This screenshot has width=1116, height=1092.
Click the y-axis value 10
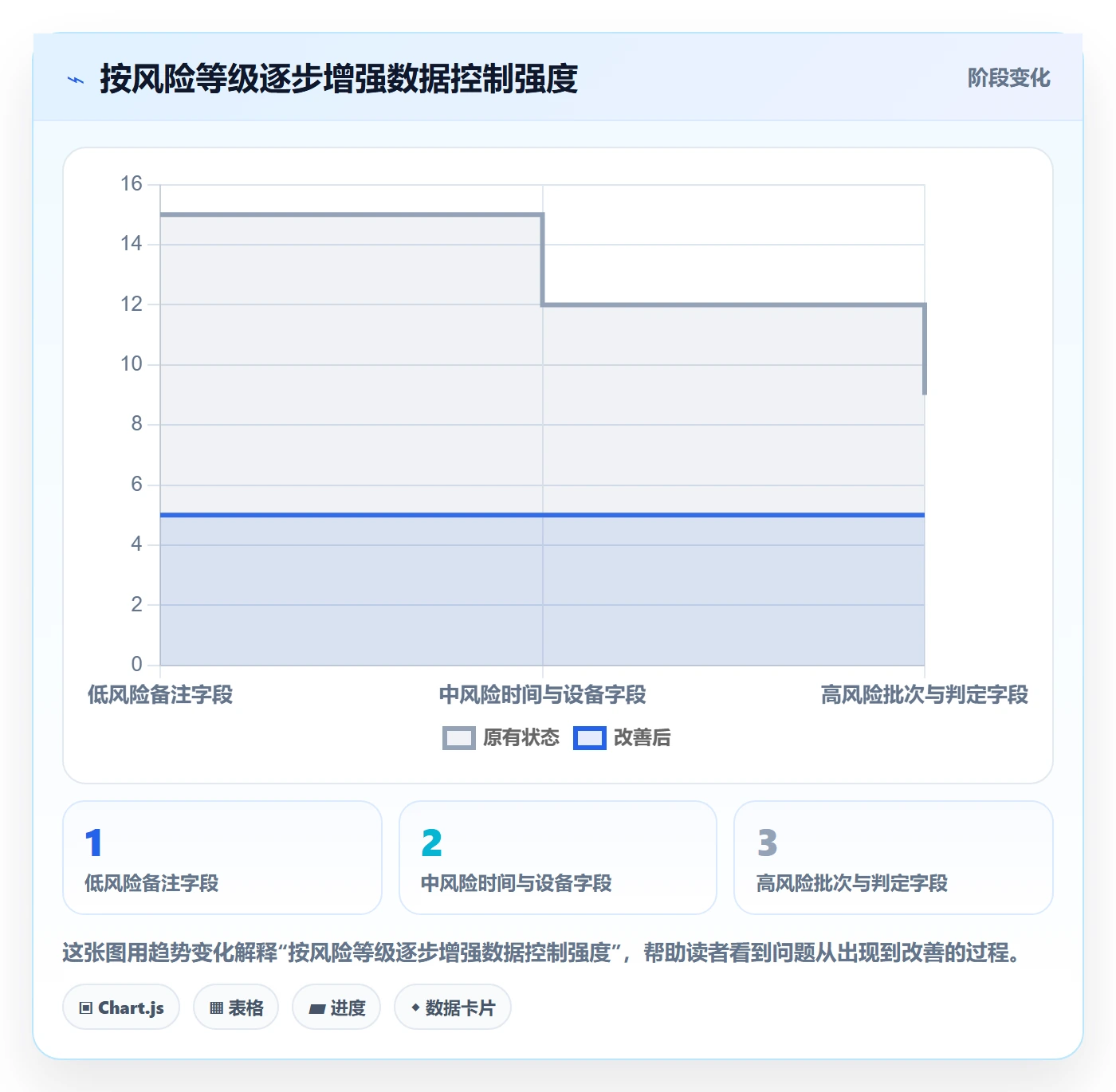[131, 364]
